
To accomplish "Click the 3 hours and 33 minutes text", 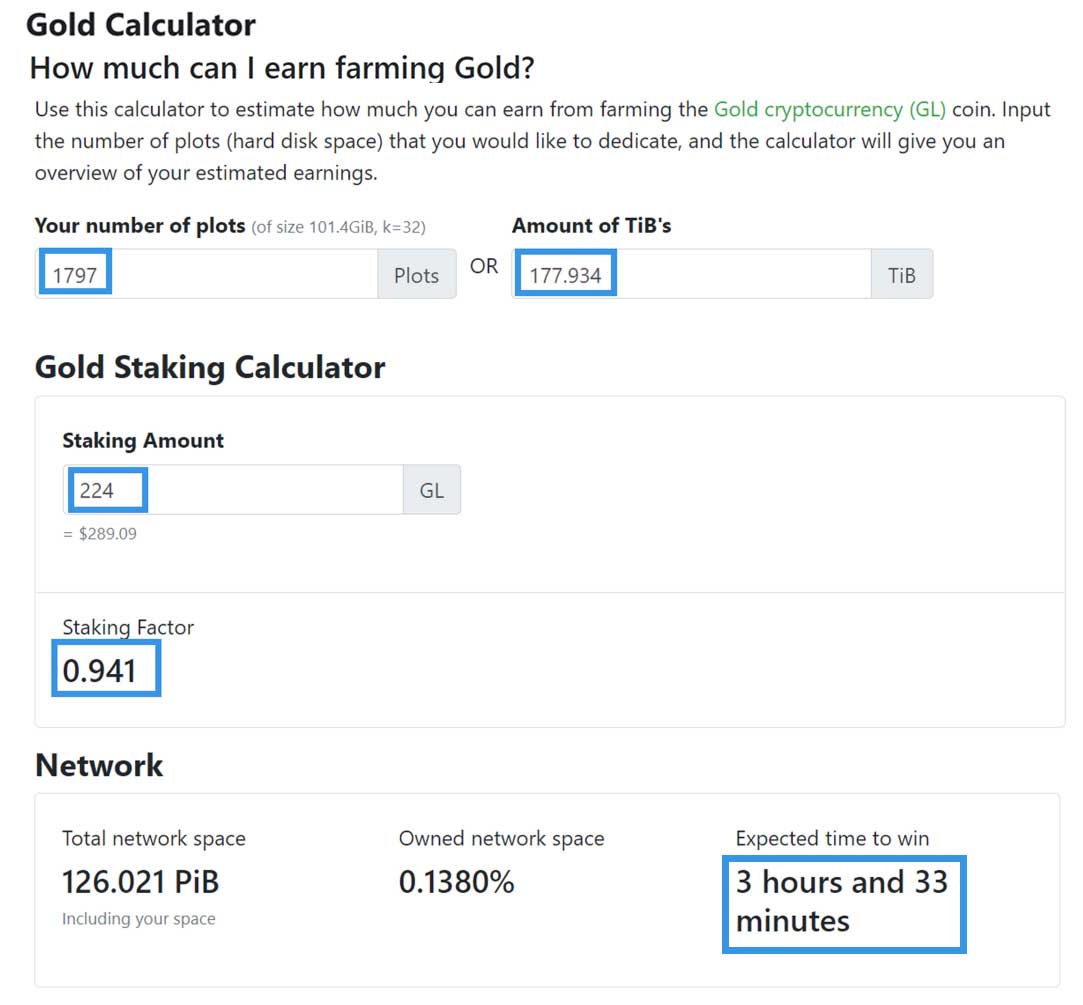I will (841, 901).
